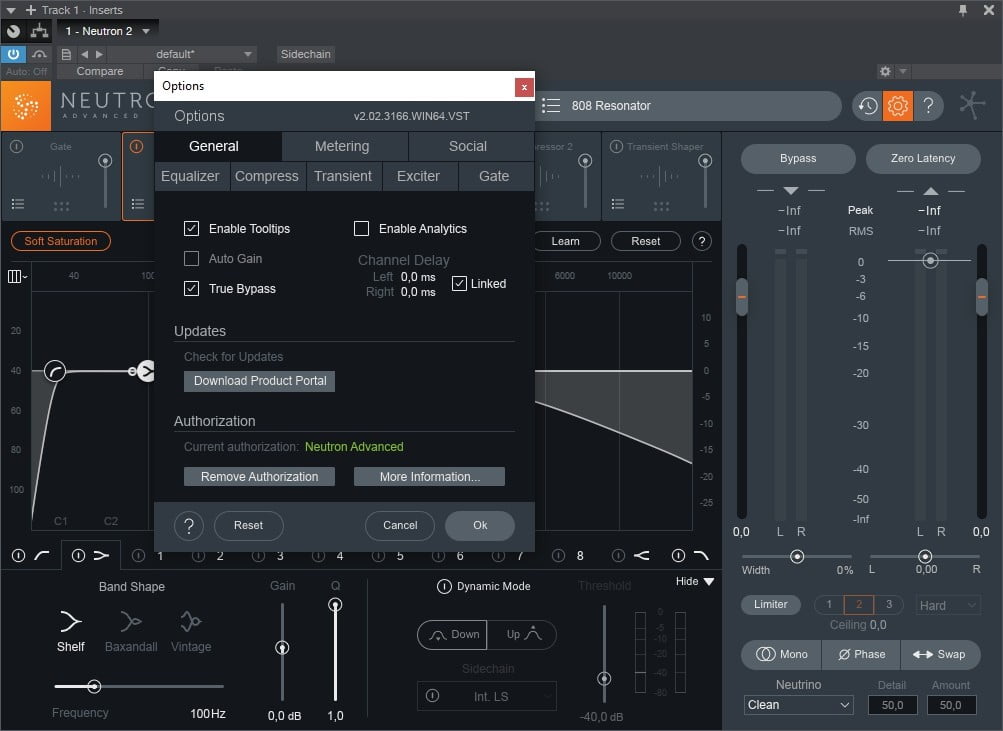Screen dimensions: 1003x731
Task: Open the undo history clock icon
Action: [x=867, y=106]
